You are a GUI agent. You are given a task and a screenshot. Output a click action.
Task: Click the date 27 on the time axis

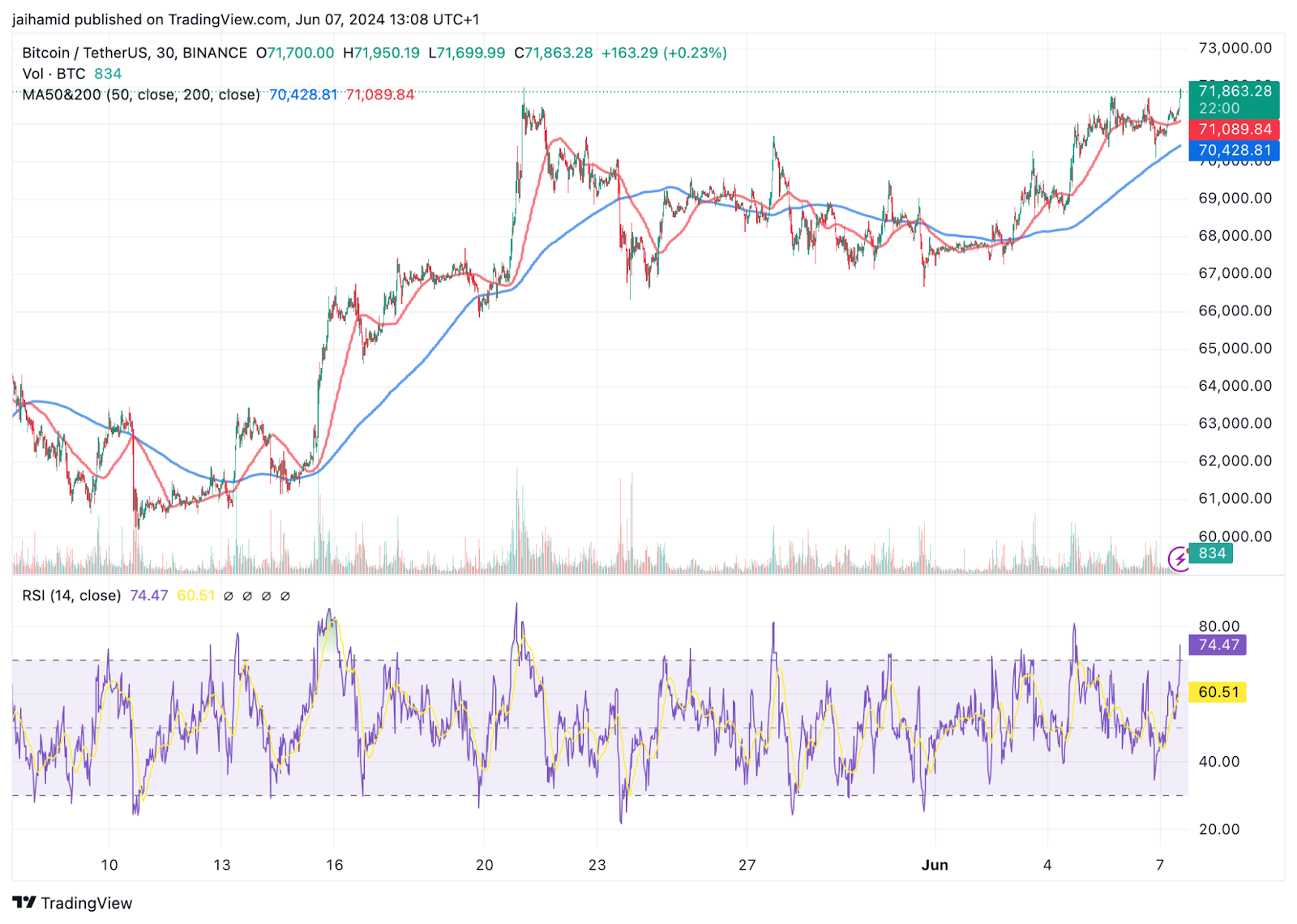[747, 865]
